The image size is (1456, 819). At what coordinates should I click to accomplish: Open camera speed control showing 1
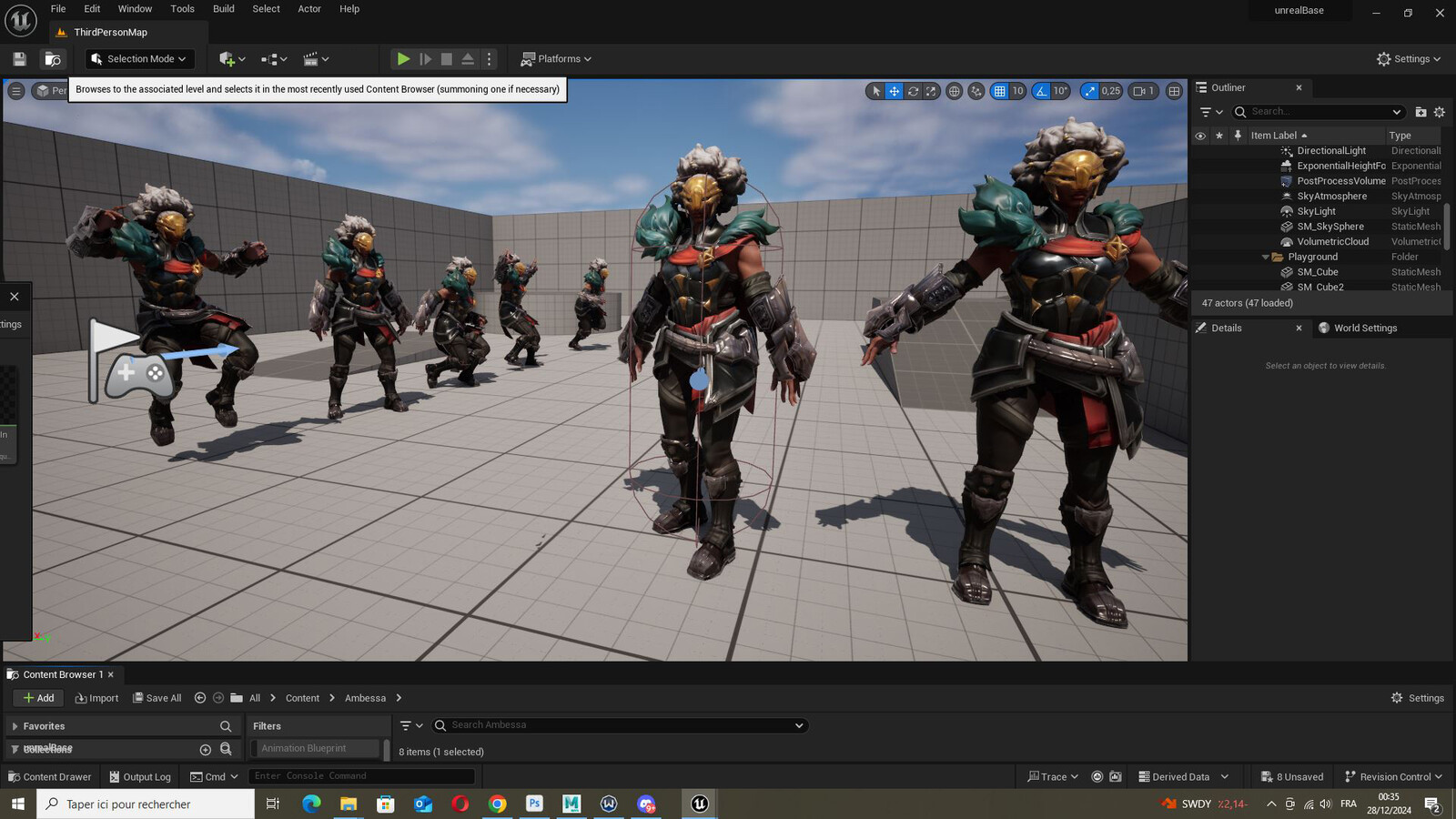[1144, 91]
